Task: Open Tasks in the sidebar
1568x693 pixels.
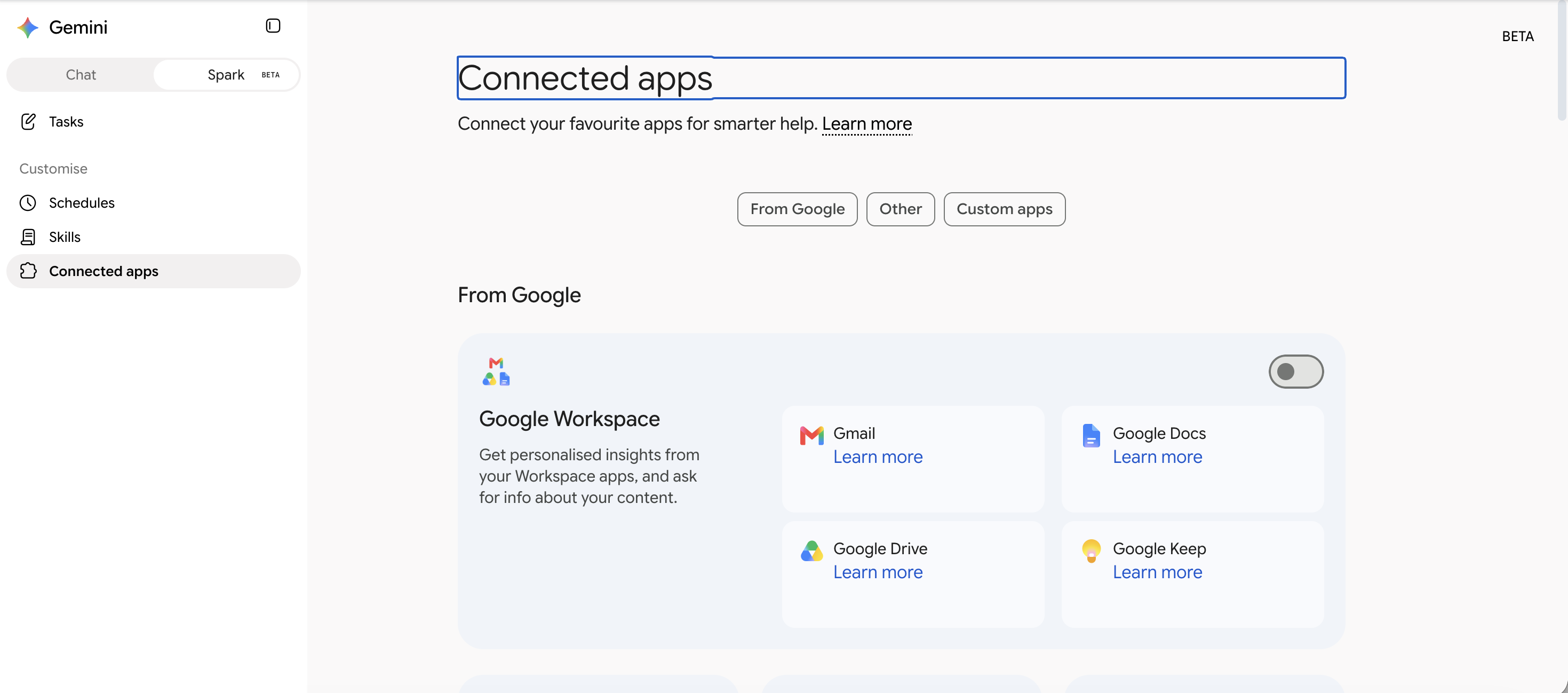Action: click(154, 121)
